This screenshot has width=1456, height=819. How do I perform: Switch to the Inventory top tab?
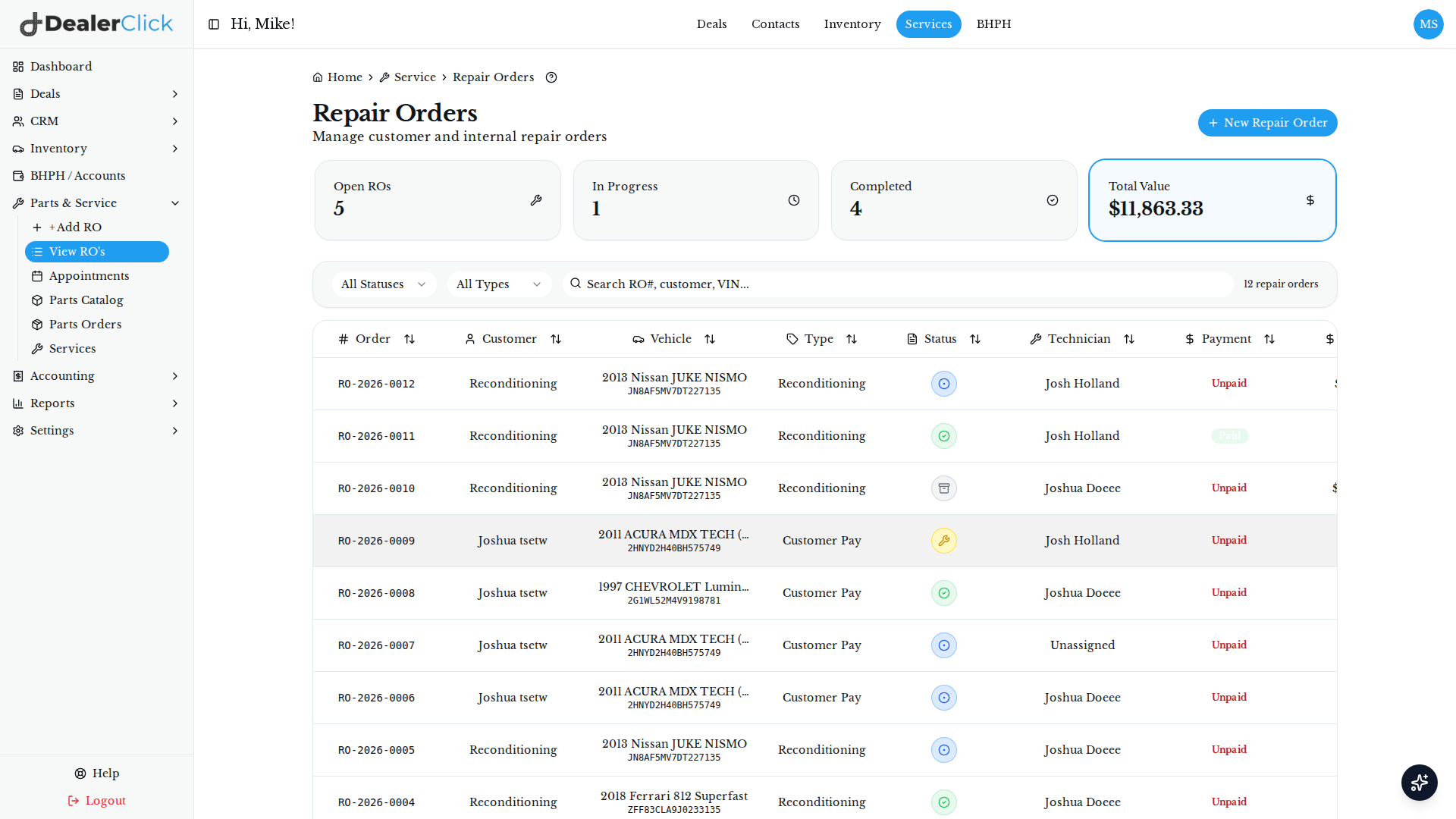pos(852,24)
